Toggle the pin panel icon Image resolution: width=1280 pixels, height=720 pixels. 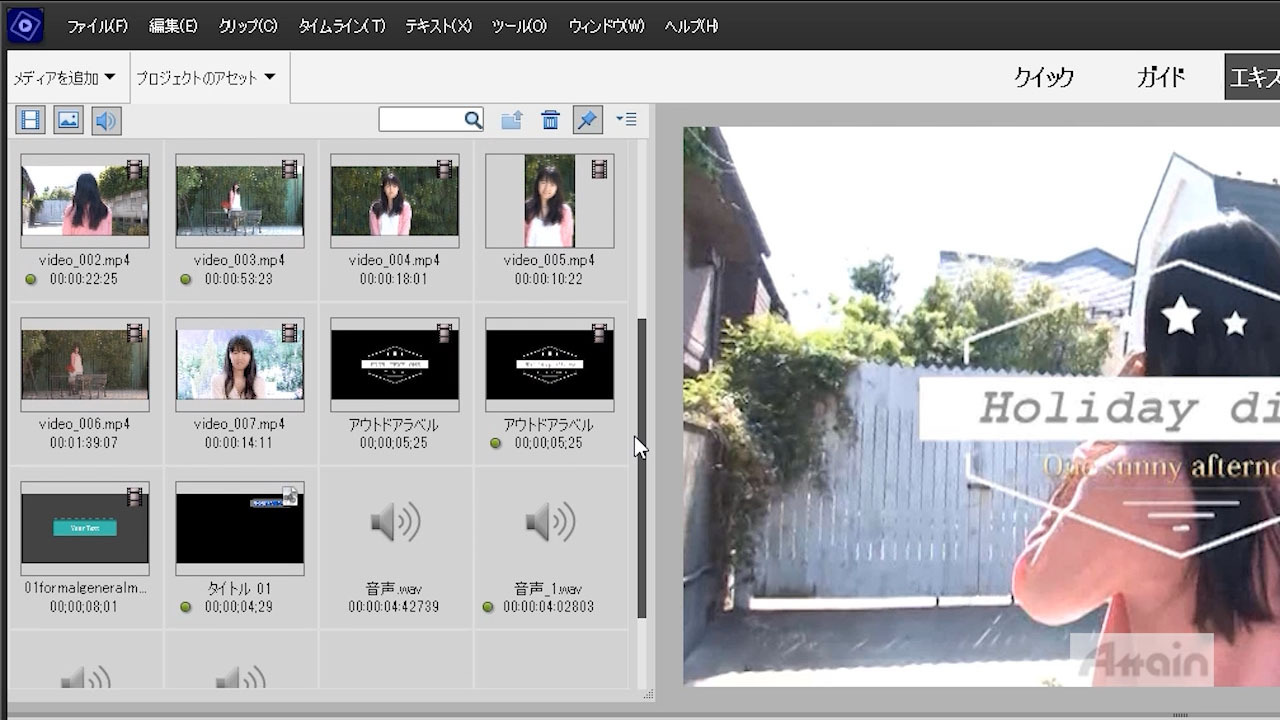pyautogui.click(x=587, y=120)
